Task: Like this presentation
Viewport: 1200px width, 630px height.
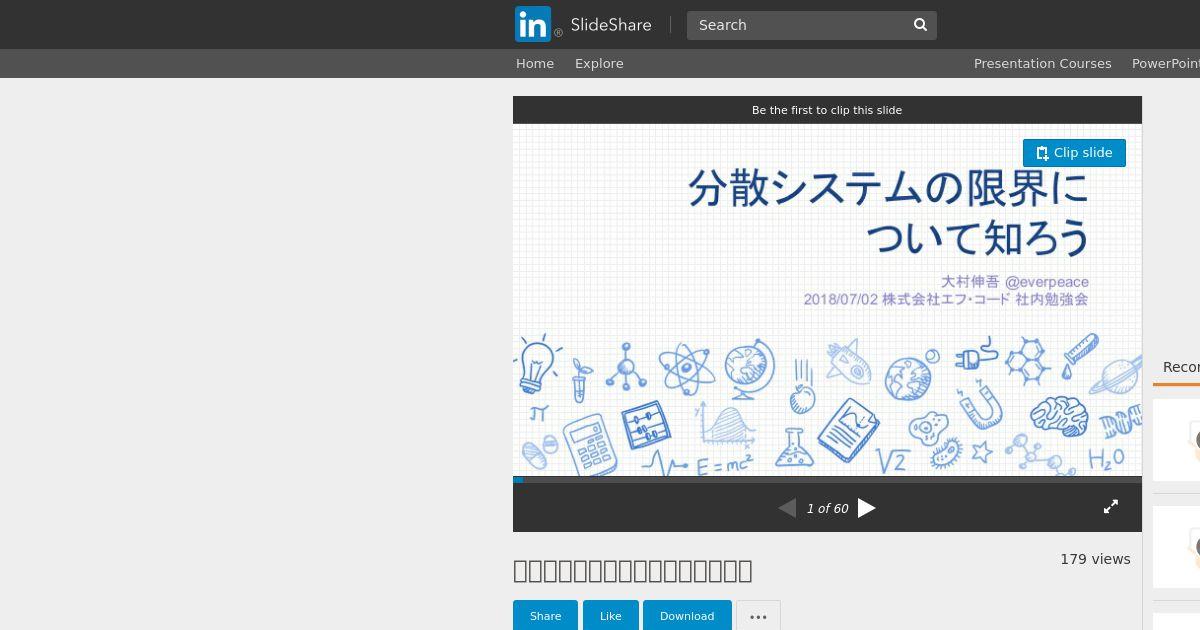Action: click(610, 616)
